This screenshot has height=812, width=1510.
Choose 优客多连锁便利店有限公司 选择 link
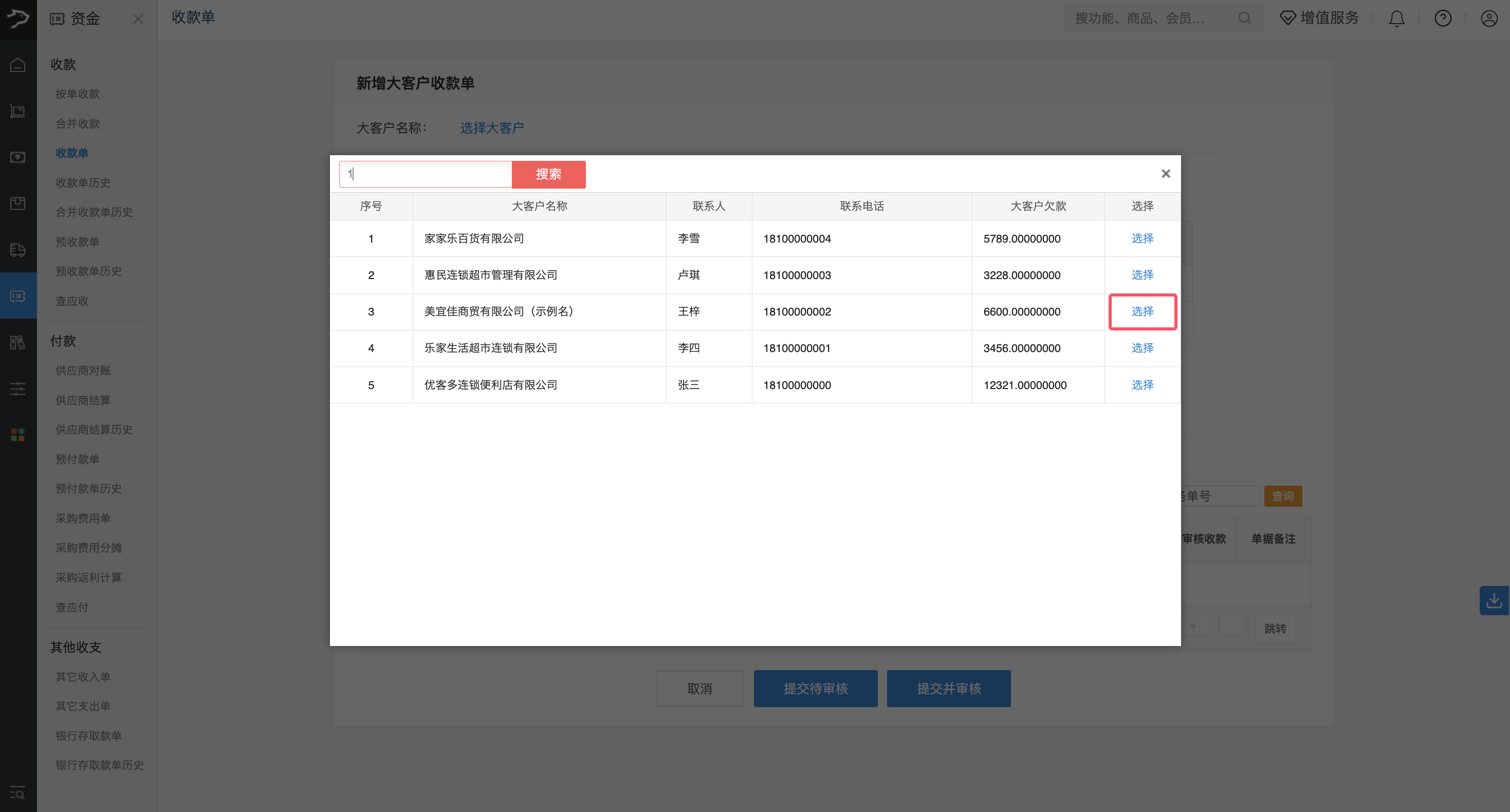coord(1142,384)
